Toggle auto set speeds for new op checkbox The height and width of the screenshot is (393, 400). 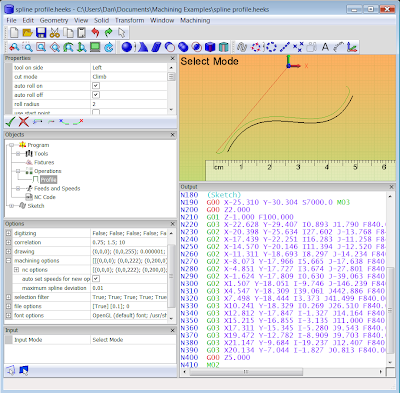(x=96, y=279)
